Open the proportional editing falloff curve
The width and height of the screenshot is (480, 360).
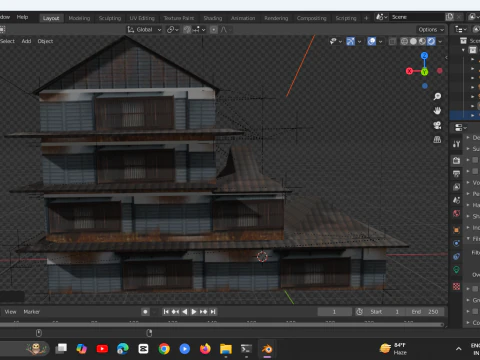click(225, 30)
